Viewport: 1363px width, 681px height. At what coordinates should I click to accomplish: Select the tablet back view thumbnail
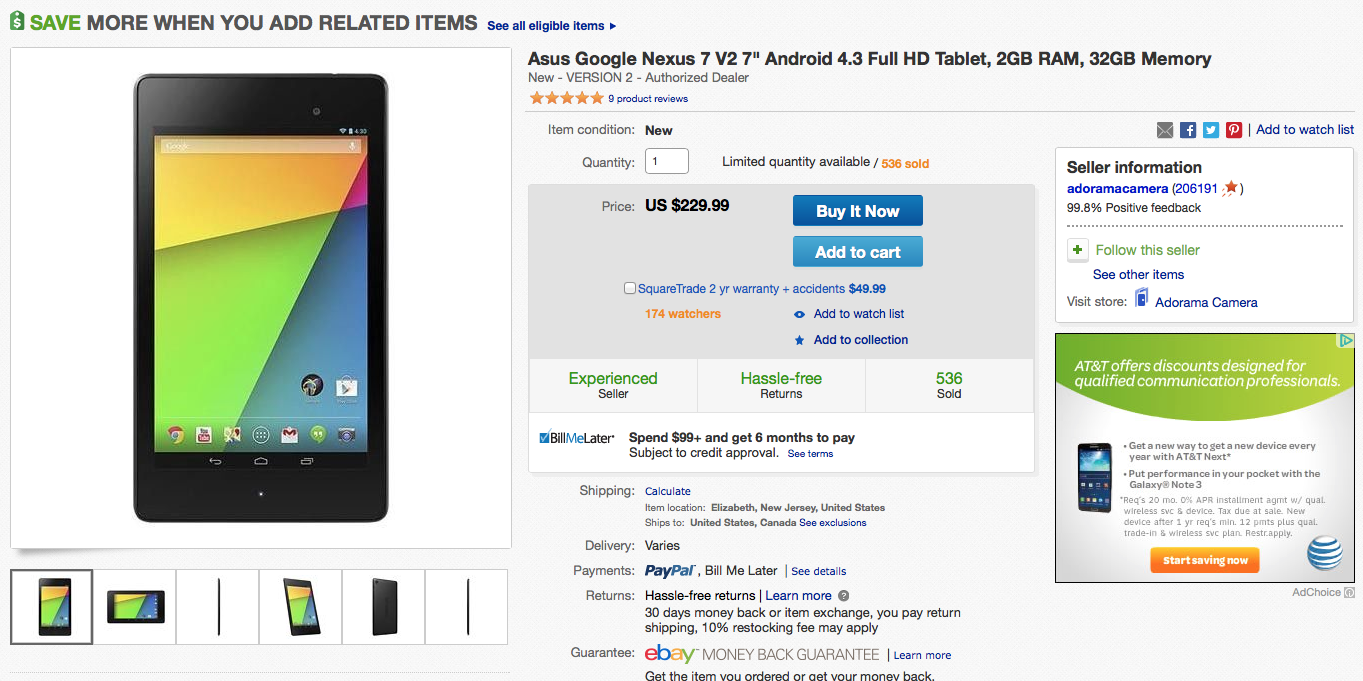pyautogui.click(x=385, y=607)
